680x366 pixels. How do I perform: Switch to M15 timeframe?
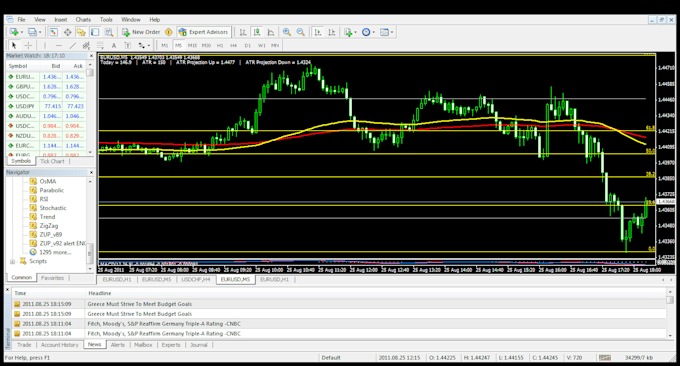point(192,45)
